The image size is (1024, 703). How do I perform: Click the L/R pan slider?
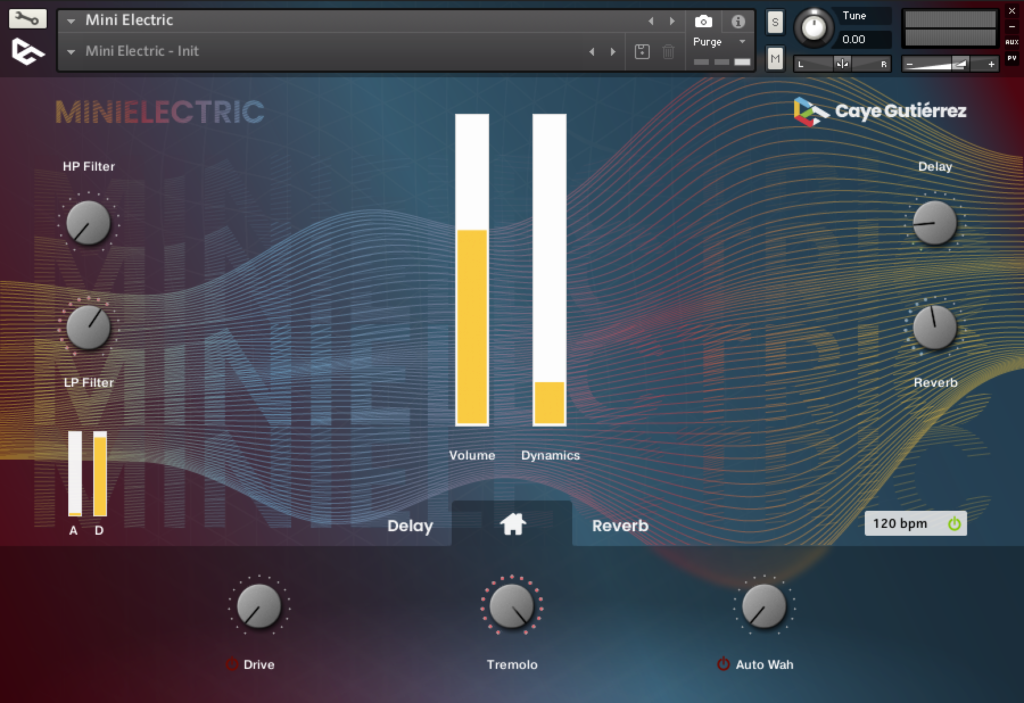coord(842,63)
